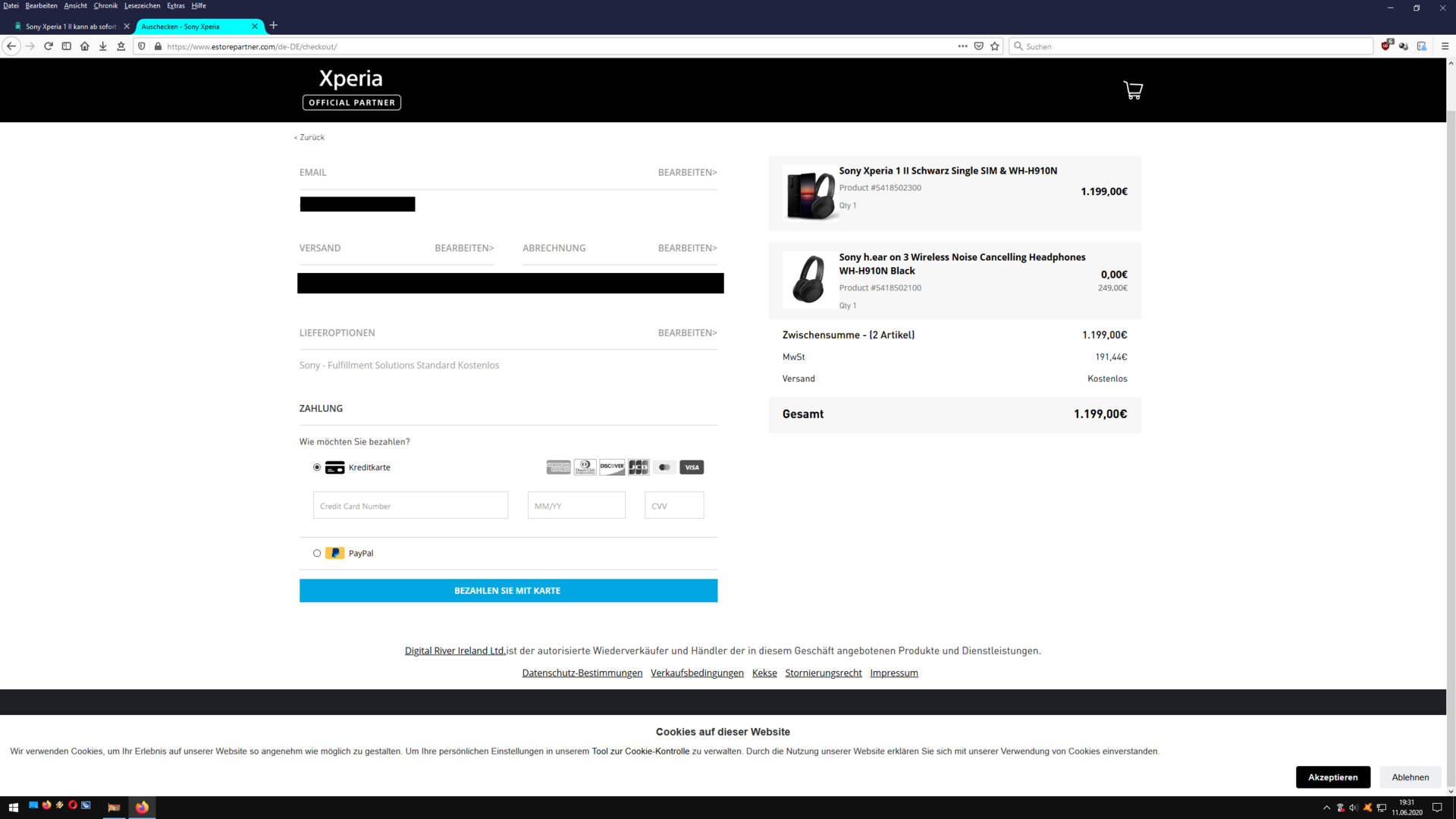
Task: Open the Chronik menu
Action: click(105, 5)
